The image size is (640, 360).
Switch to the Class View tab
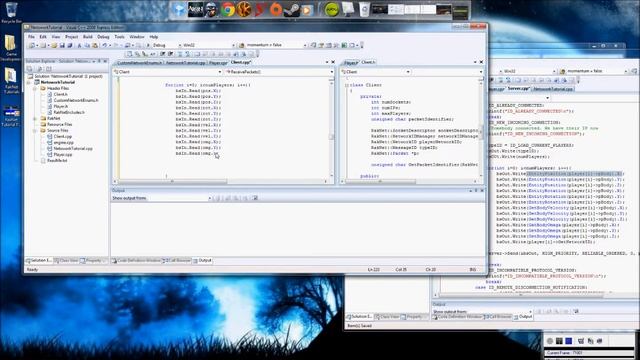(x=66, y=260)
